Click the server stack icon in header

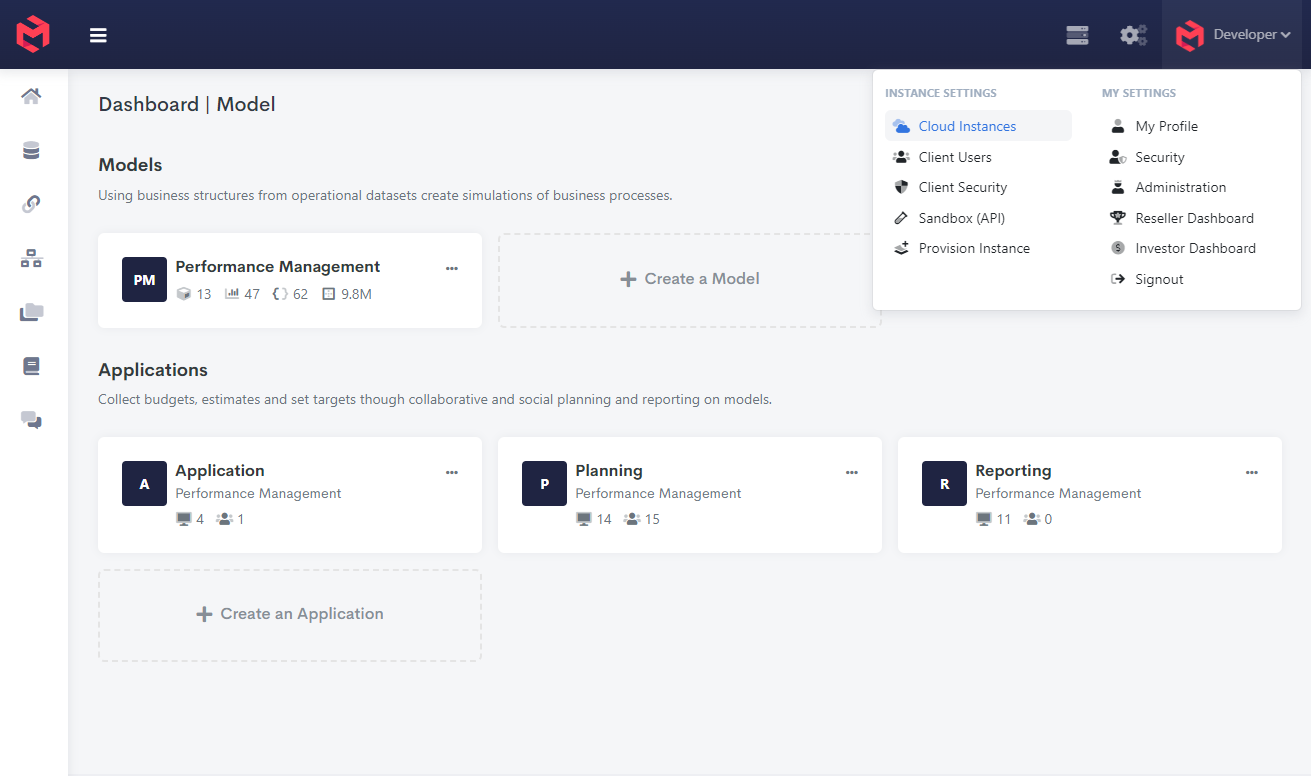click(x=1077, y=35)
